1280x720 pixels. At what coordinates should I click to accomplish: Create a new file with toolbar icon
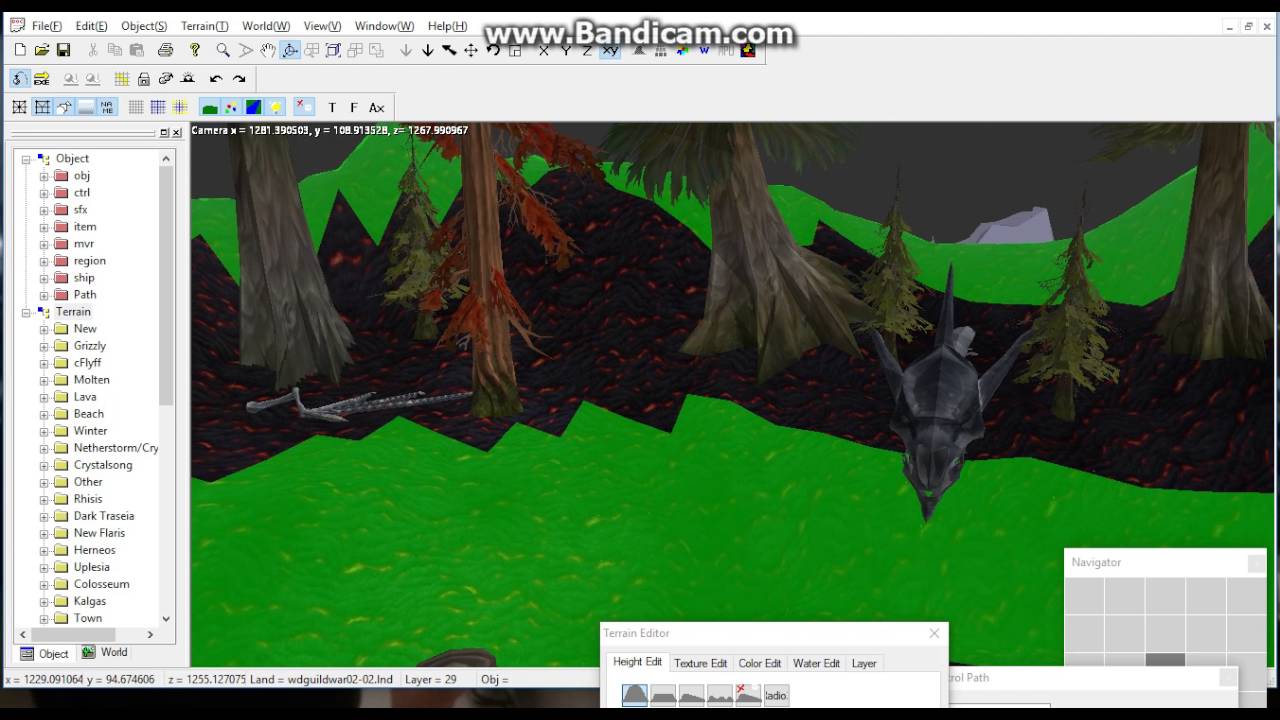coord(19,50)
